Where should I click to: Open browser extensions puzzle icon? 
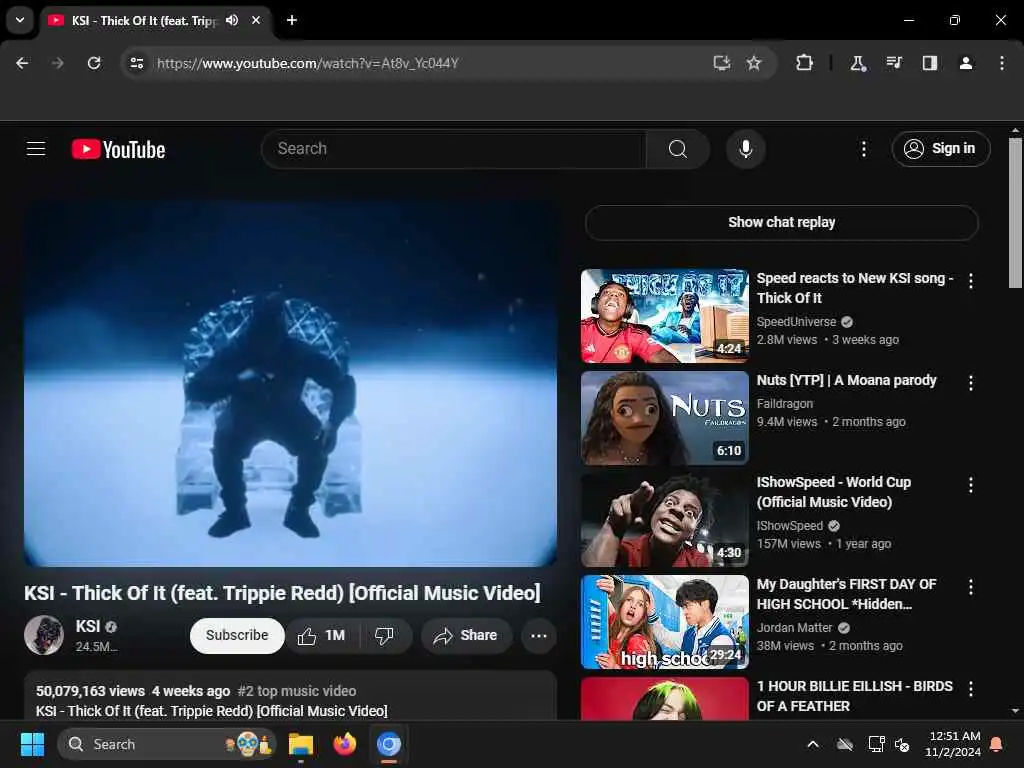coord(804,63)
